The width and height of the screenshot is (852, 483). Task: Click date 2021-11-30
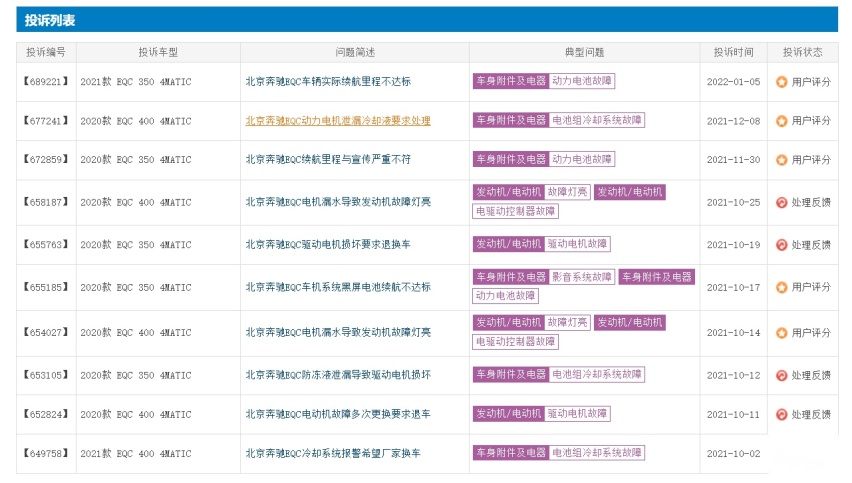(x=734, y=160)
